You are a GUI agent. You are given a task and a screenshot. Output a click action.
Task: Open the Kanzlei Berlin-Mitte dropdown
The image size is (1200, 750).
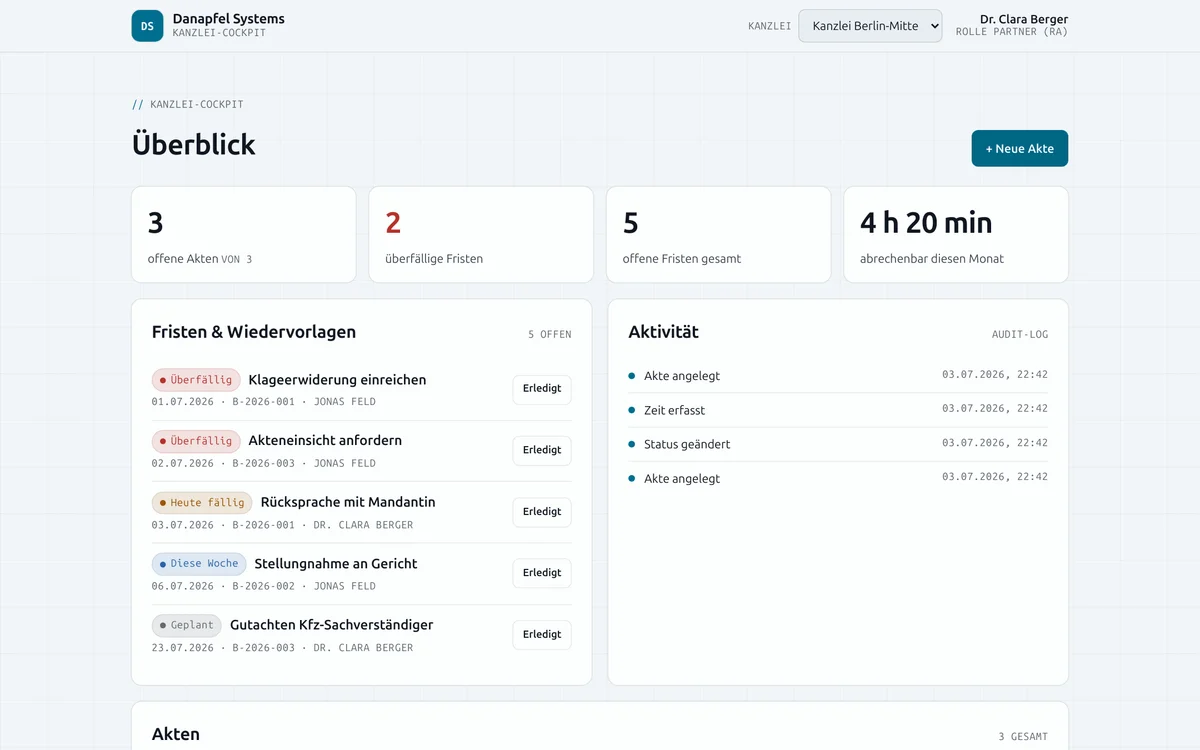pos(870,26)
